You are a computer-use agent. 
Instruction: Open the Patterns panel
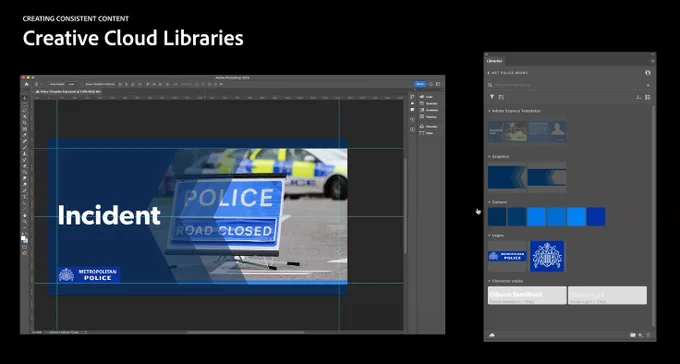point(428,117)
